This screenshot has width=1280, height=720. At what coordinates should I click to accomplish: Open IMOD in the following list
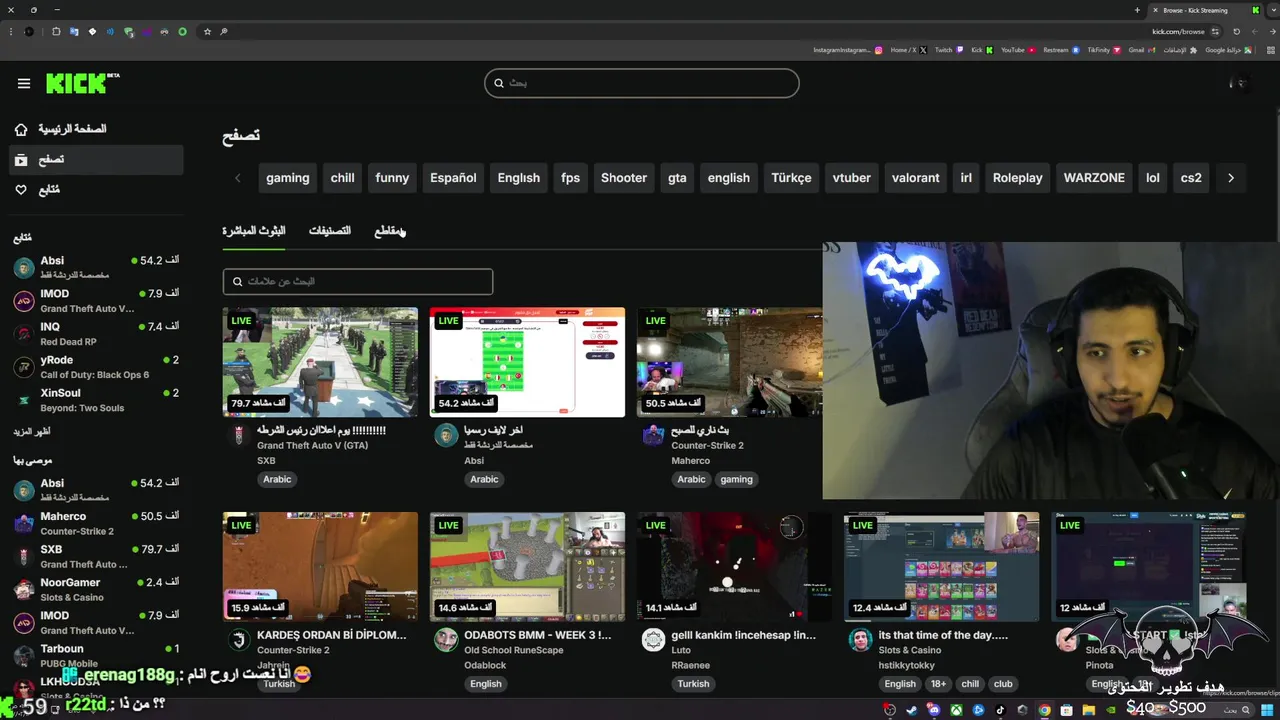[x=96, y=301]
